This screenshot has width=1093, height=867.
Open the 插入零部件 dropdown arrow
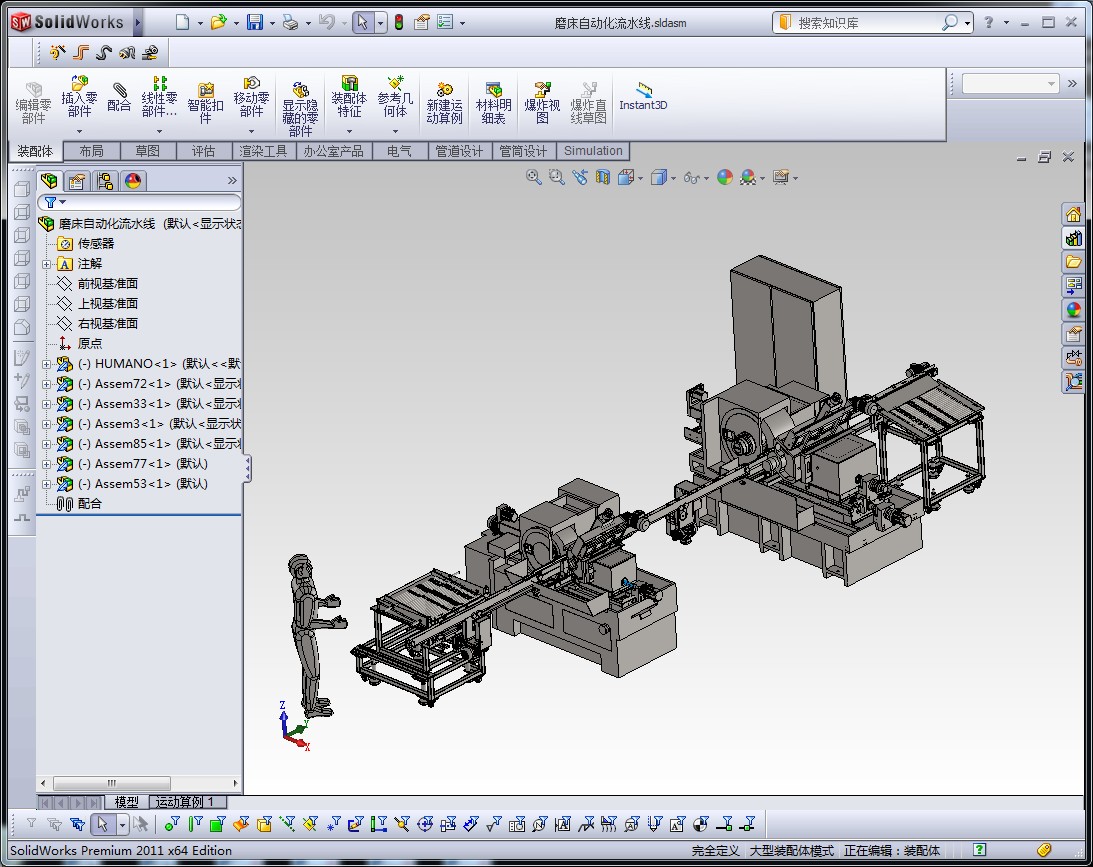tap(79, 131)
